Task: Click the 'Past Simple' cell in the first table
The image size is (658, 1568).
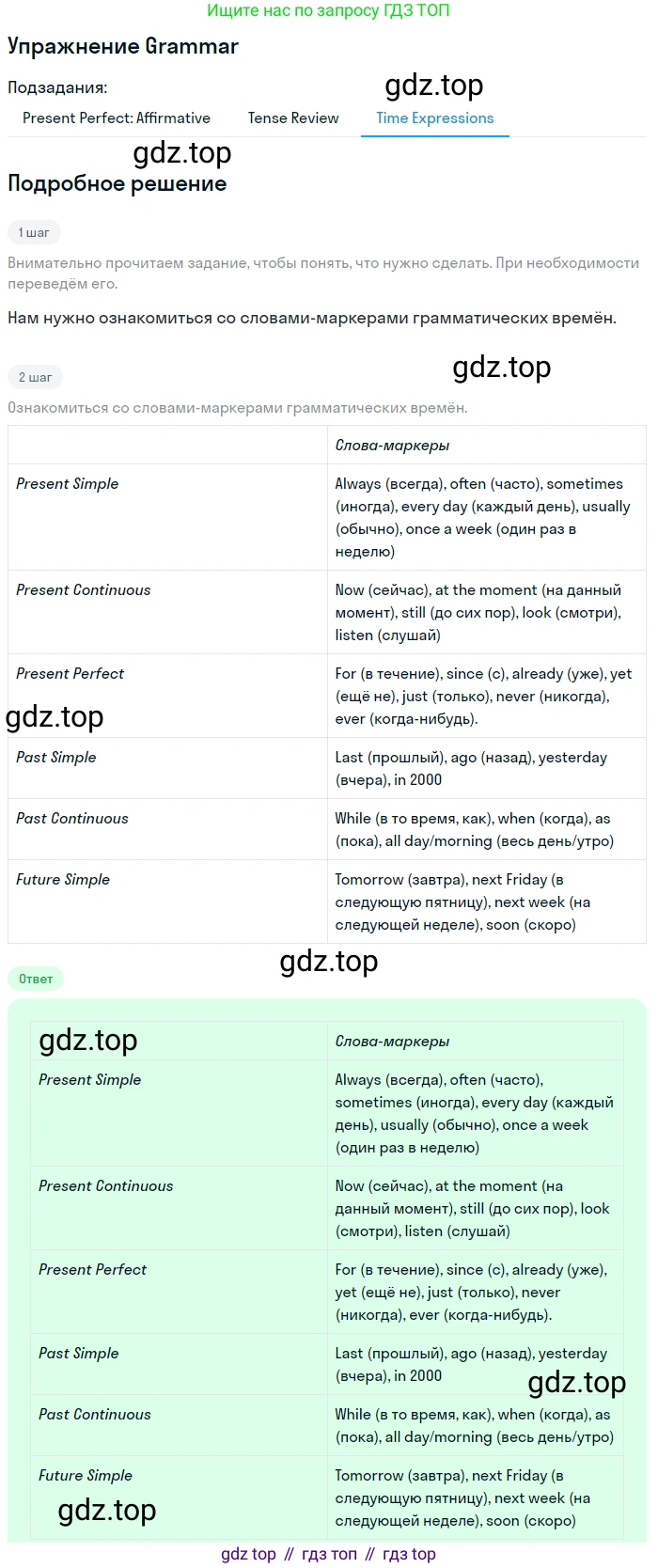Action: 167,768
